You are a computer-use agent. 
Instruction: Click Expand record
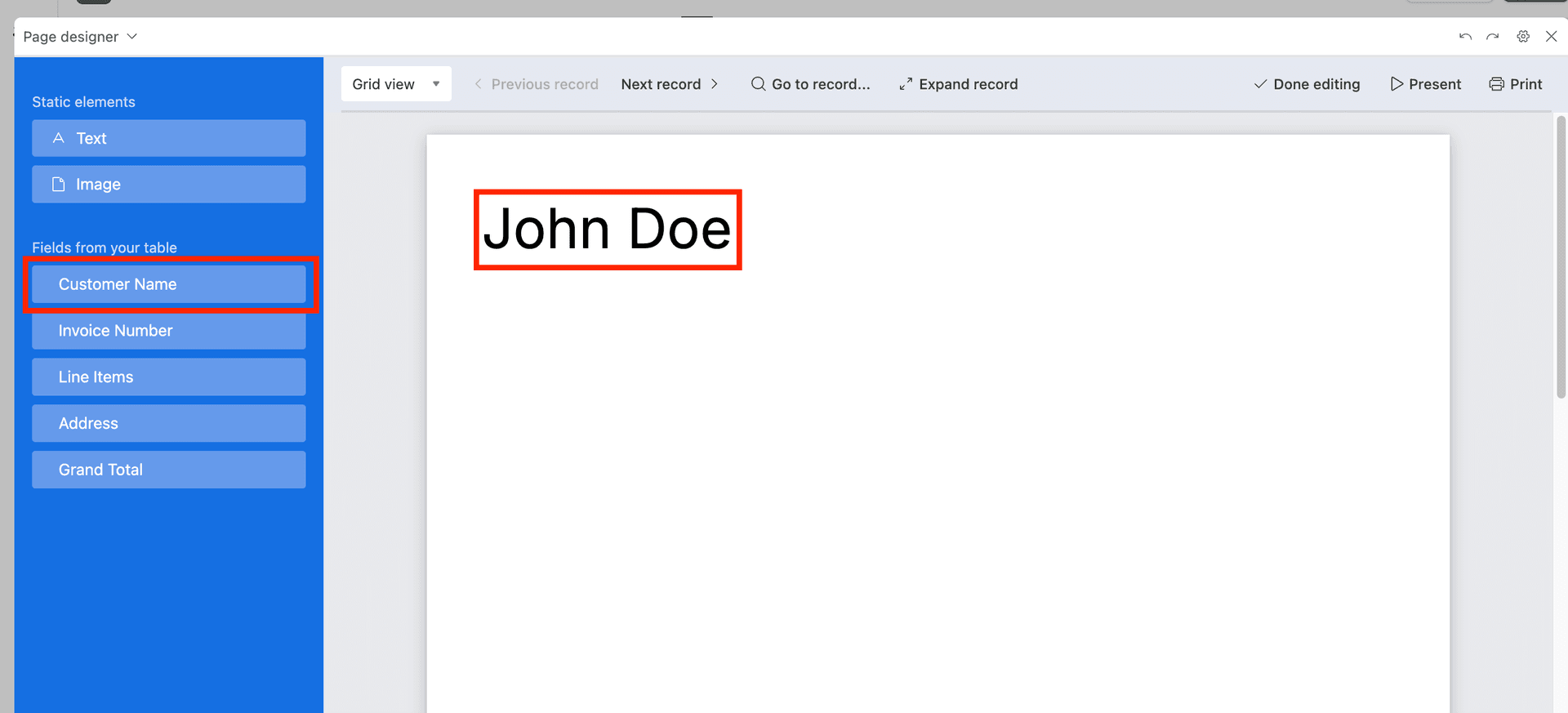(958, 84)
